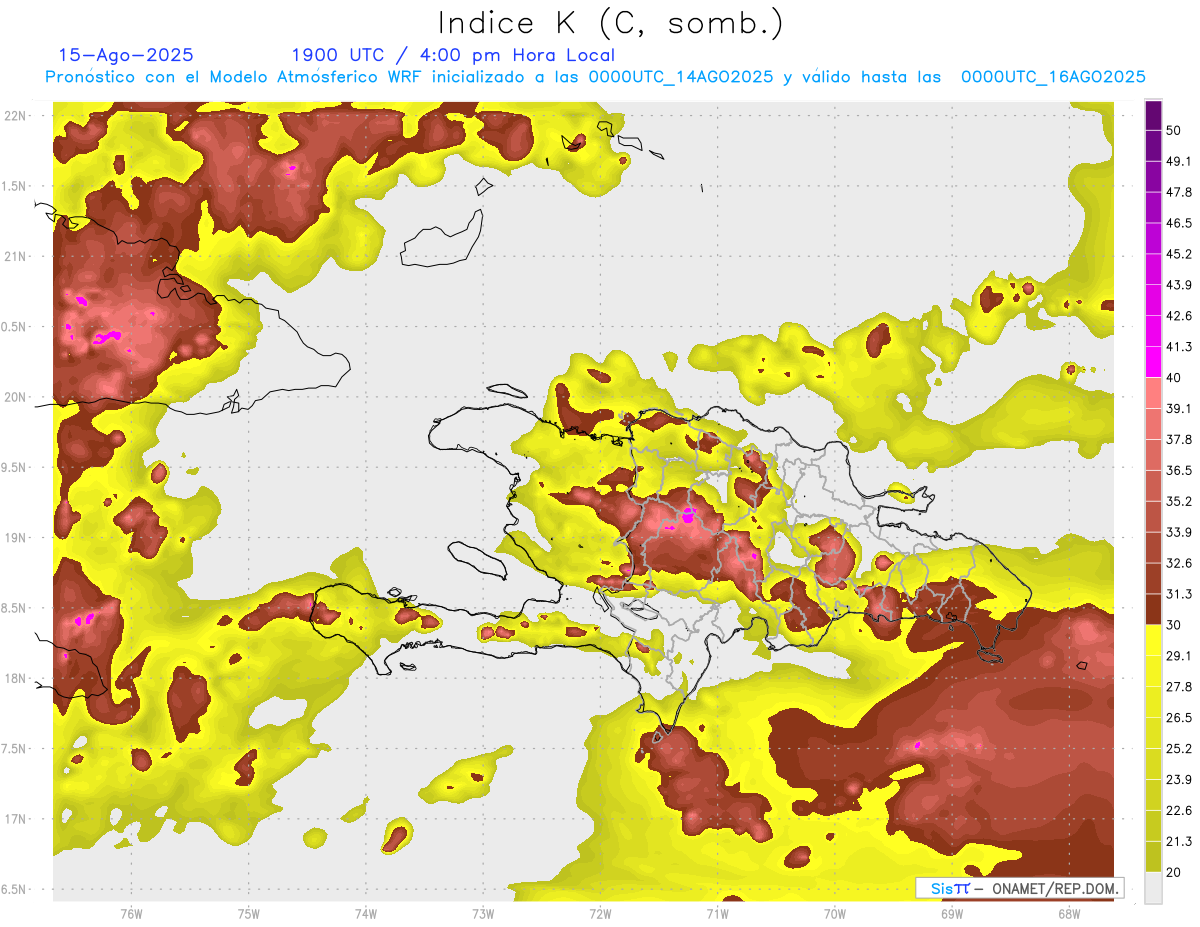Click the '1900 UTC / 4:00 pm Hora Local' text
The width and height of the screenshot is (1200, 927).
click(452, 55)
